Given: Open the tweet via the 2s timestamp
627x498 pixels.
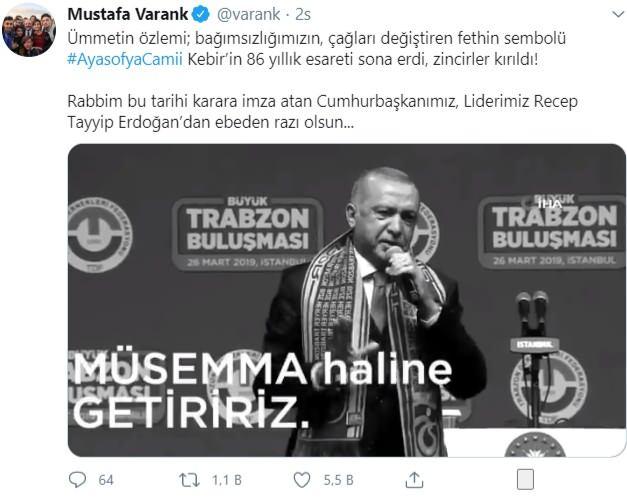Looking at the screenshot, I should 303,14.
